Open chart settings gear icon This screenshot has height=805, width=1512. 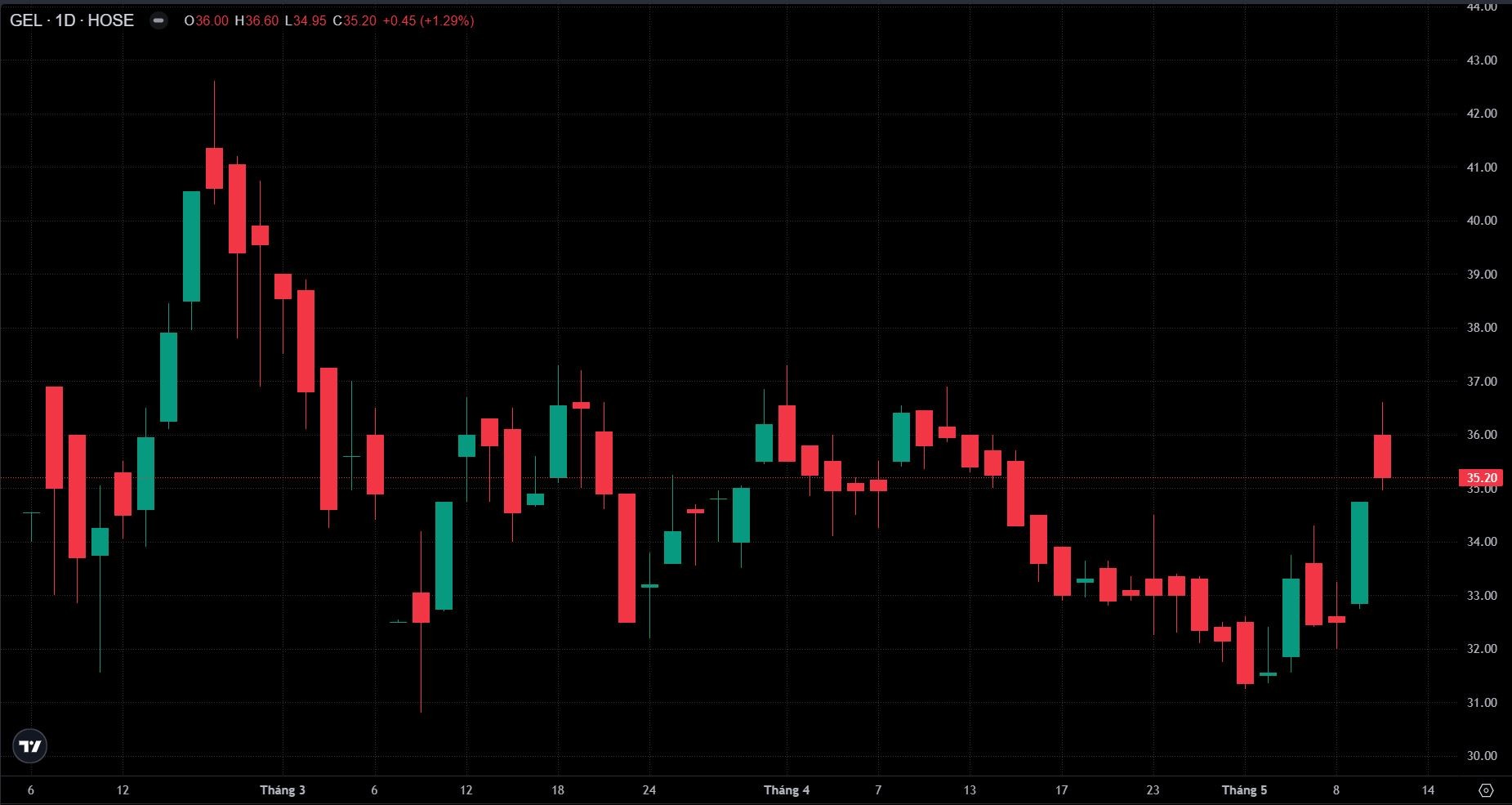click(1487, 790)
